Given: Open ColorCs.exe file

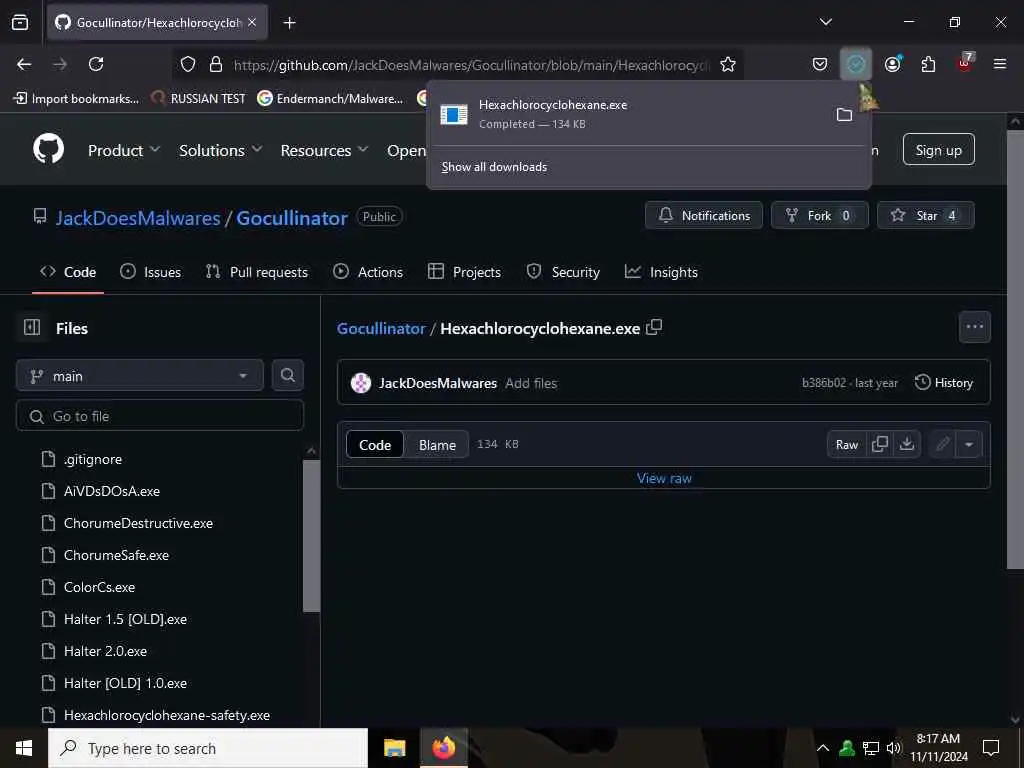Looking at the screenshot, I should 99,587.
